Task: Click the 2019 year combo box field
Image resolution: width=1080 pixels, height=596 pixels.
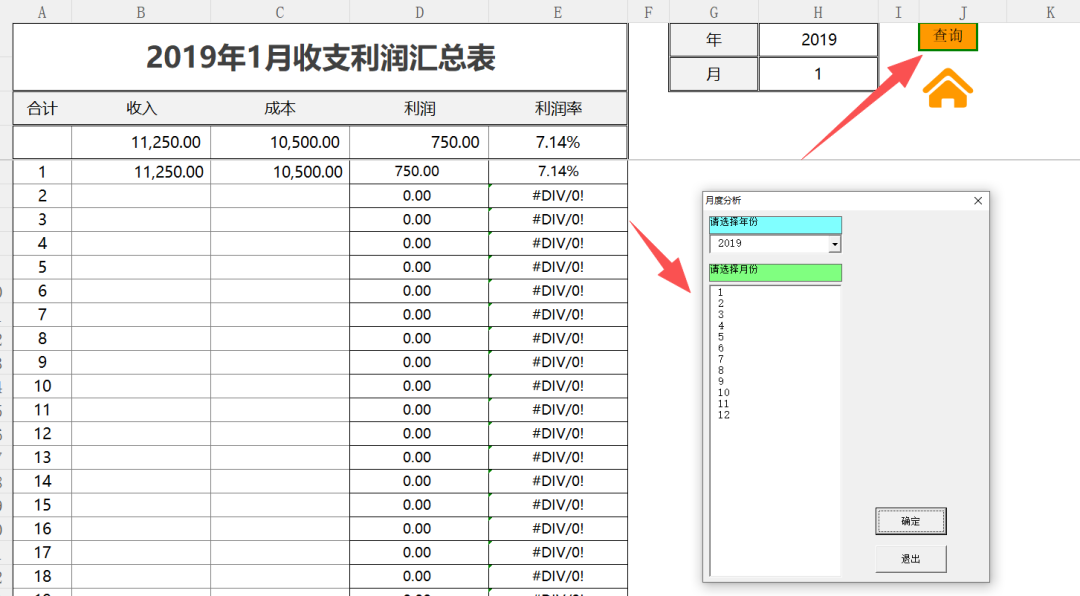Action: pyautogui.click(x=768, y=244)
